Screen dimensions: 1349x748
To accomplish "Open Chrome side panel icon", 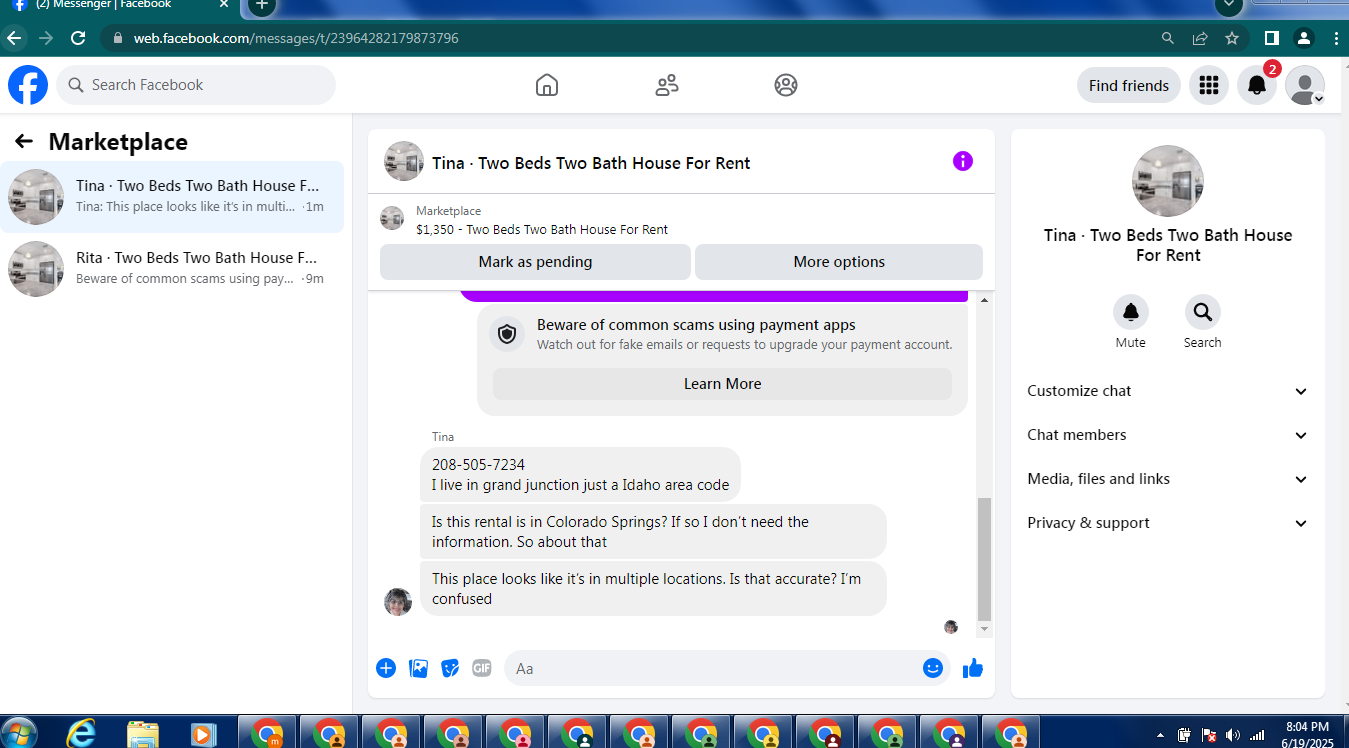I will [1271, 38].
